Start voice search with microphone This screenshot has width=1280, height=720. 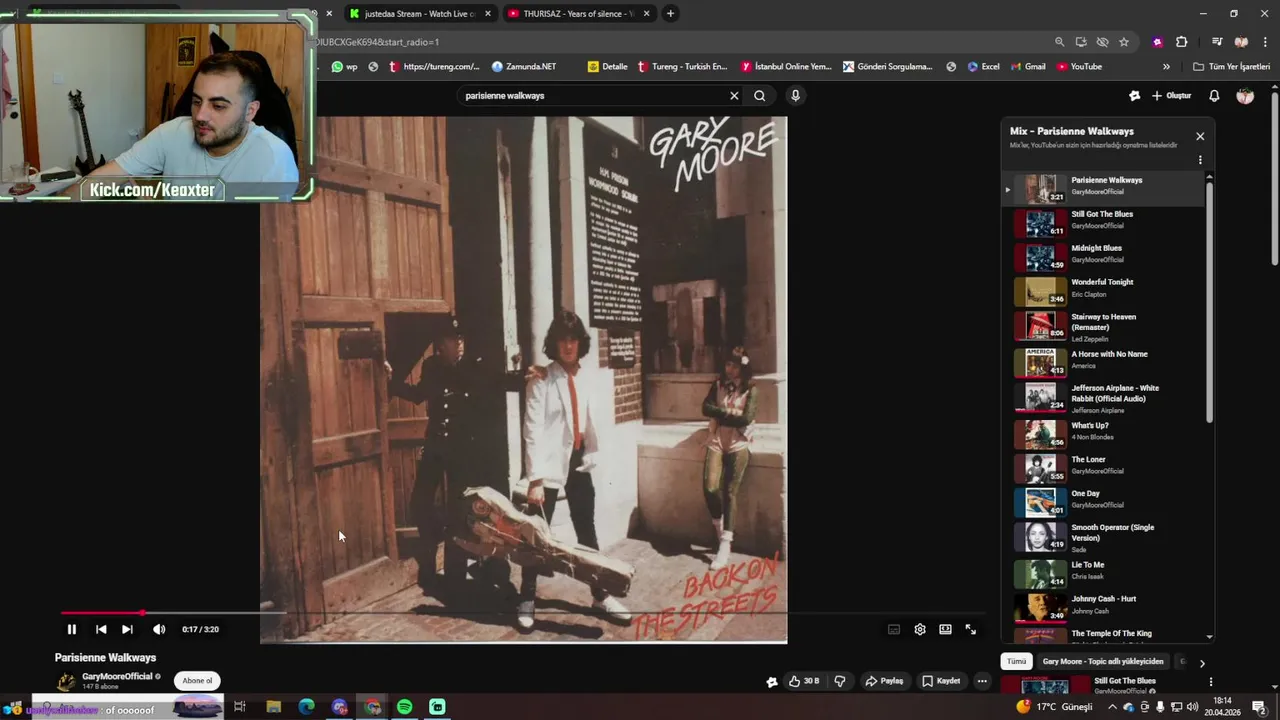coord(795,96)
